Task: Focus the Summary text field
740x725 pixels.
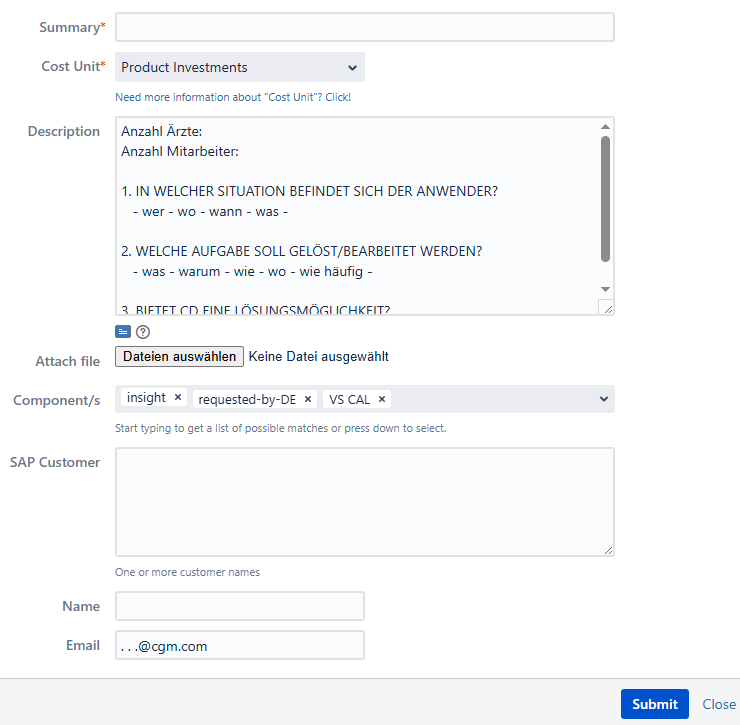Action: coord(365,28)
